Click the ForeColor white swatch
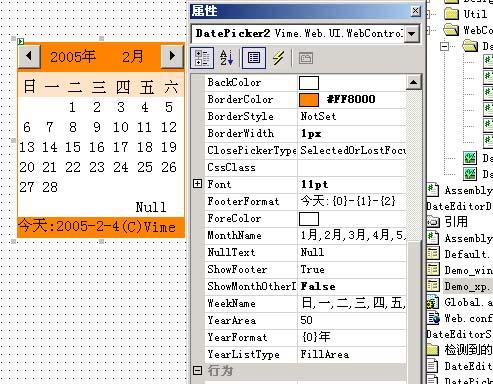Screen dimensions: 493x384 click(309, 219)
